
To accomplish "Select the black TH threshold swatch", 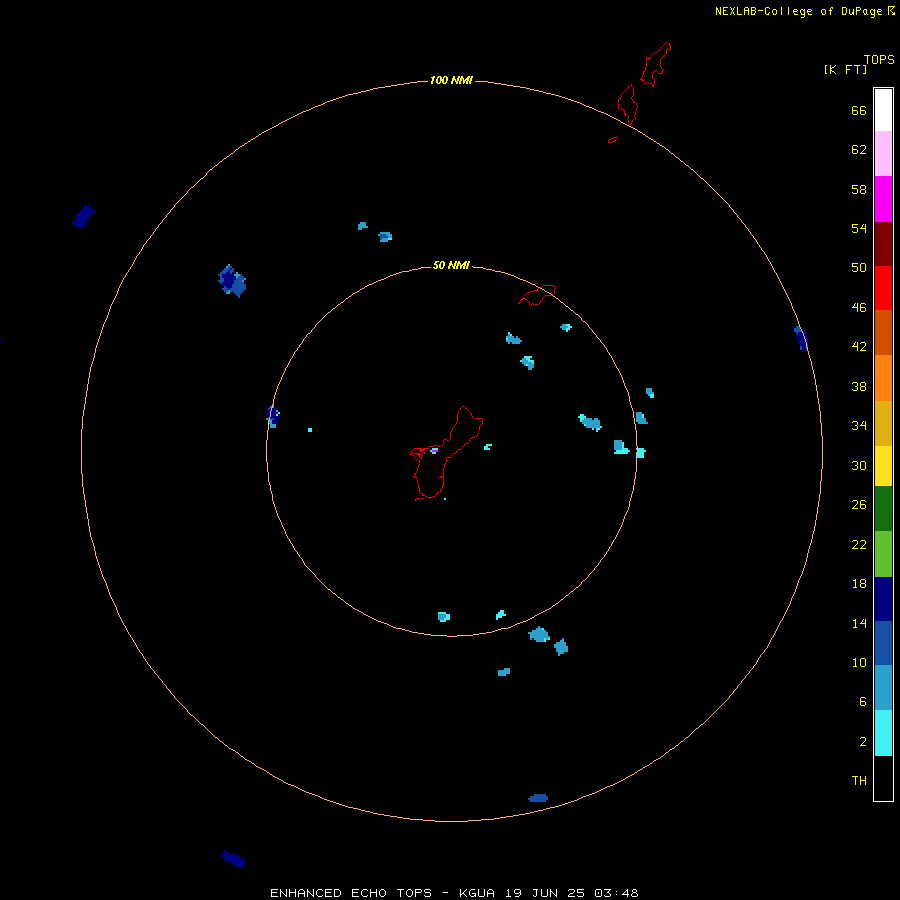I will click(x=883, y=778).
